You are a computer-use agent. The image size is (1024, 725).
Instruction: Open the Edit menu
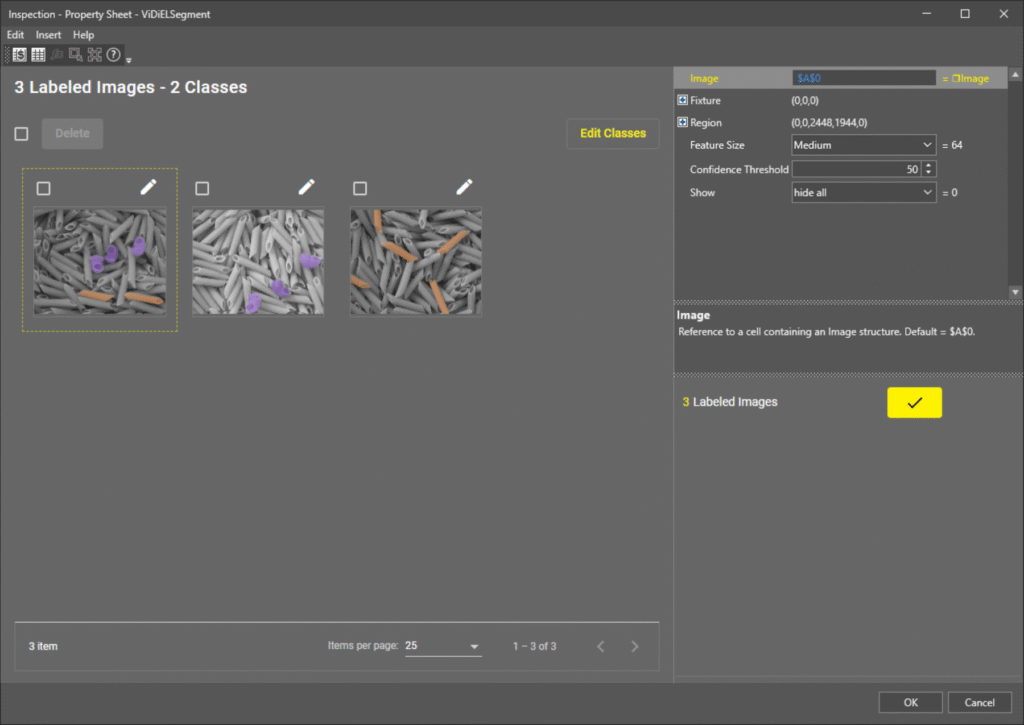point(15,35)
